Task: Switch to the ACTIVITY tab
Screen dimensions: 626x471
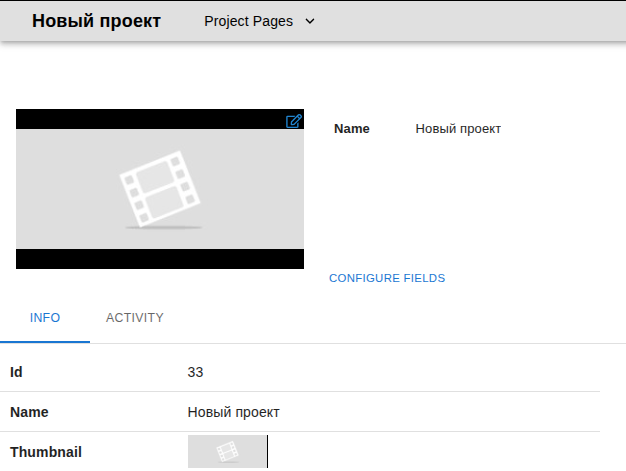Action: (135, 318)
